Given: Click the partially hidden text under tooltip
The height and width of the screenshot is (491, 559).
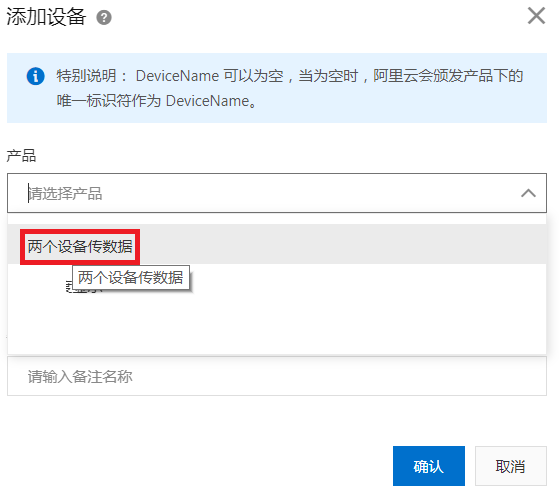Looking at the screenshot, I should coord(84,288).
